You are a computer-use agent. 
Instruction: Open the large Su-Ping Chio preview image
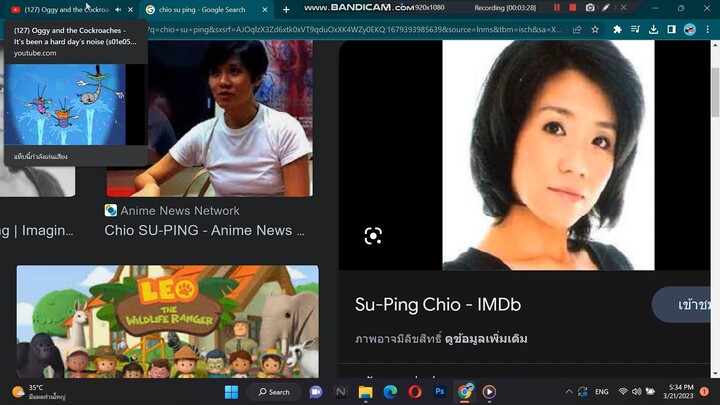point(548,155)
